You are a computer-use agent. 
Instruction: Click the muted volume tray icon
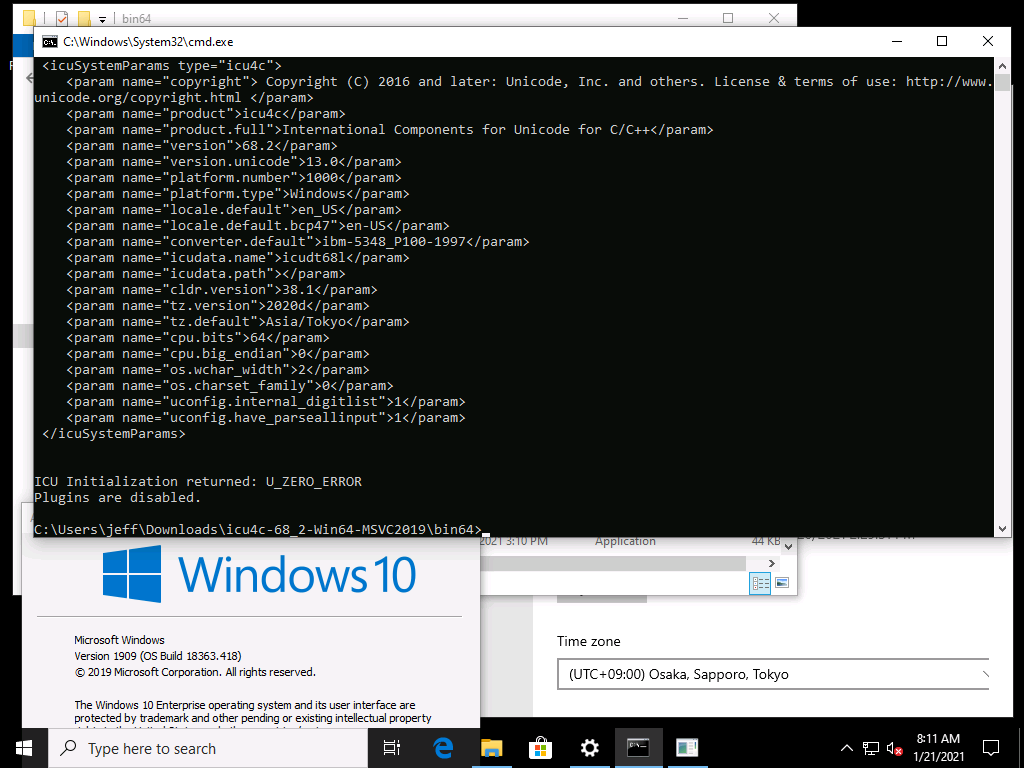pyautogui.click(x=895, y=748)
